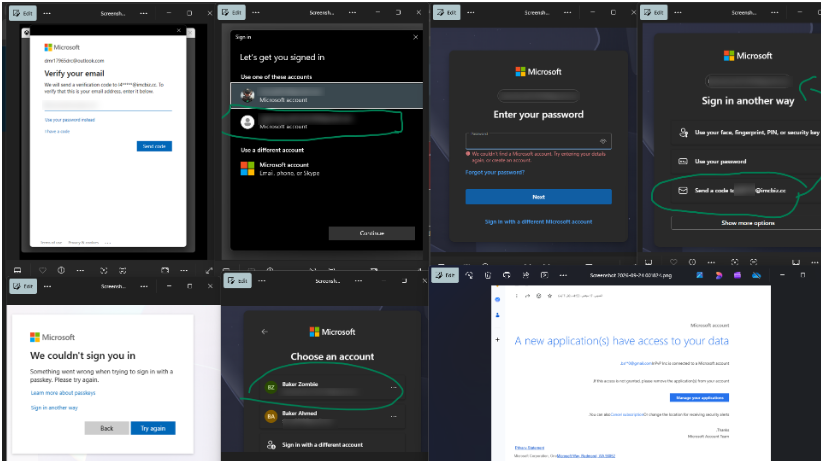Click the trash delete icon in email window toolbar
Image resolution: width=821 pixels, height=461 pixels.
click(487, 275)
